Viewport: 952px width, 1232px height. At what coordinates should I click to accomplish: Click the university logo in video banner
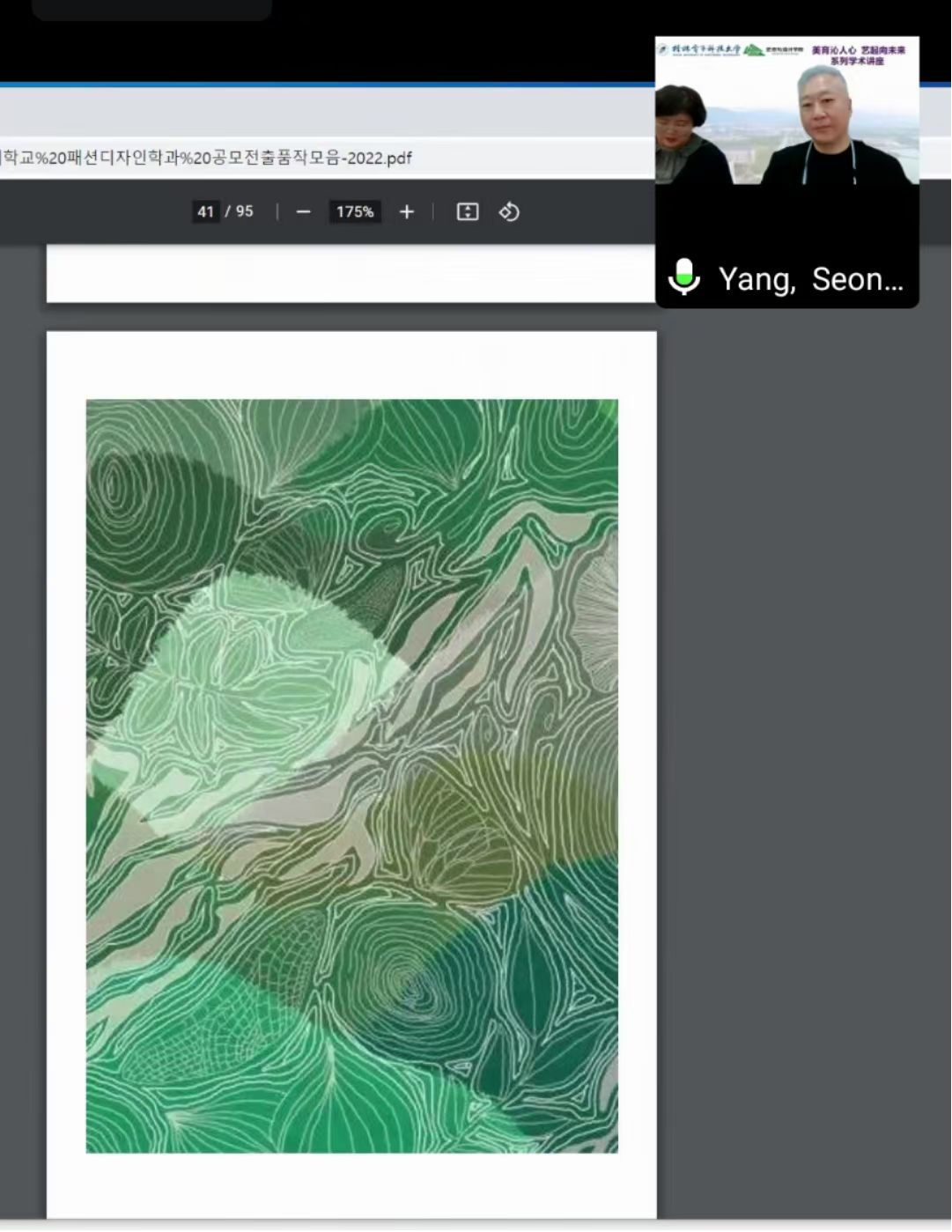click(x=701, y=49)
